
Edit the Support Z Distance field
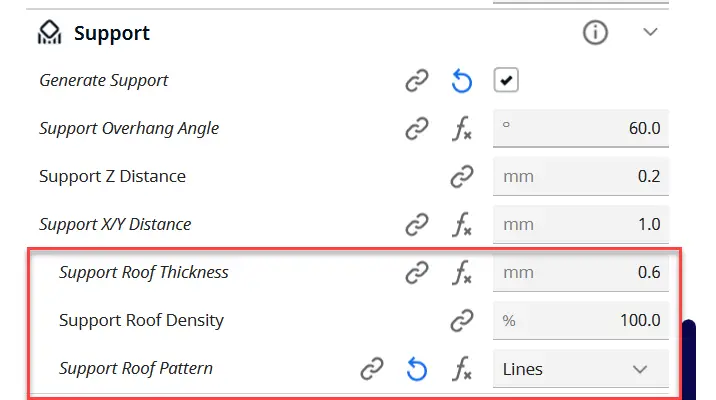tap(581, 176)
